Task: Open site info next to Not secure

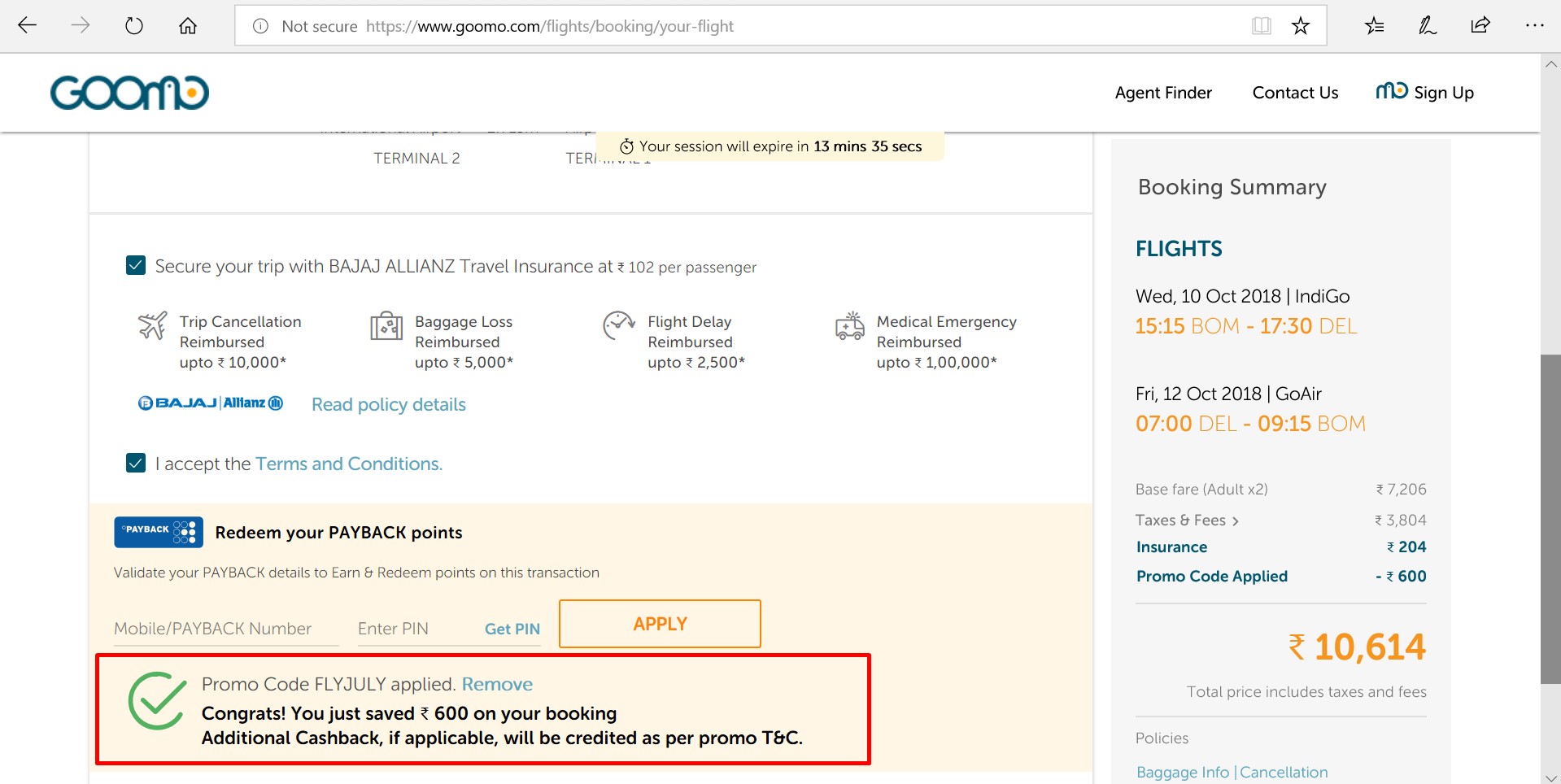Action: 260,26
